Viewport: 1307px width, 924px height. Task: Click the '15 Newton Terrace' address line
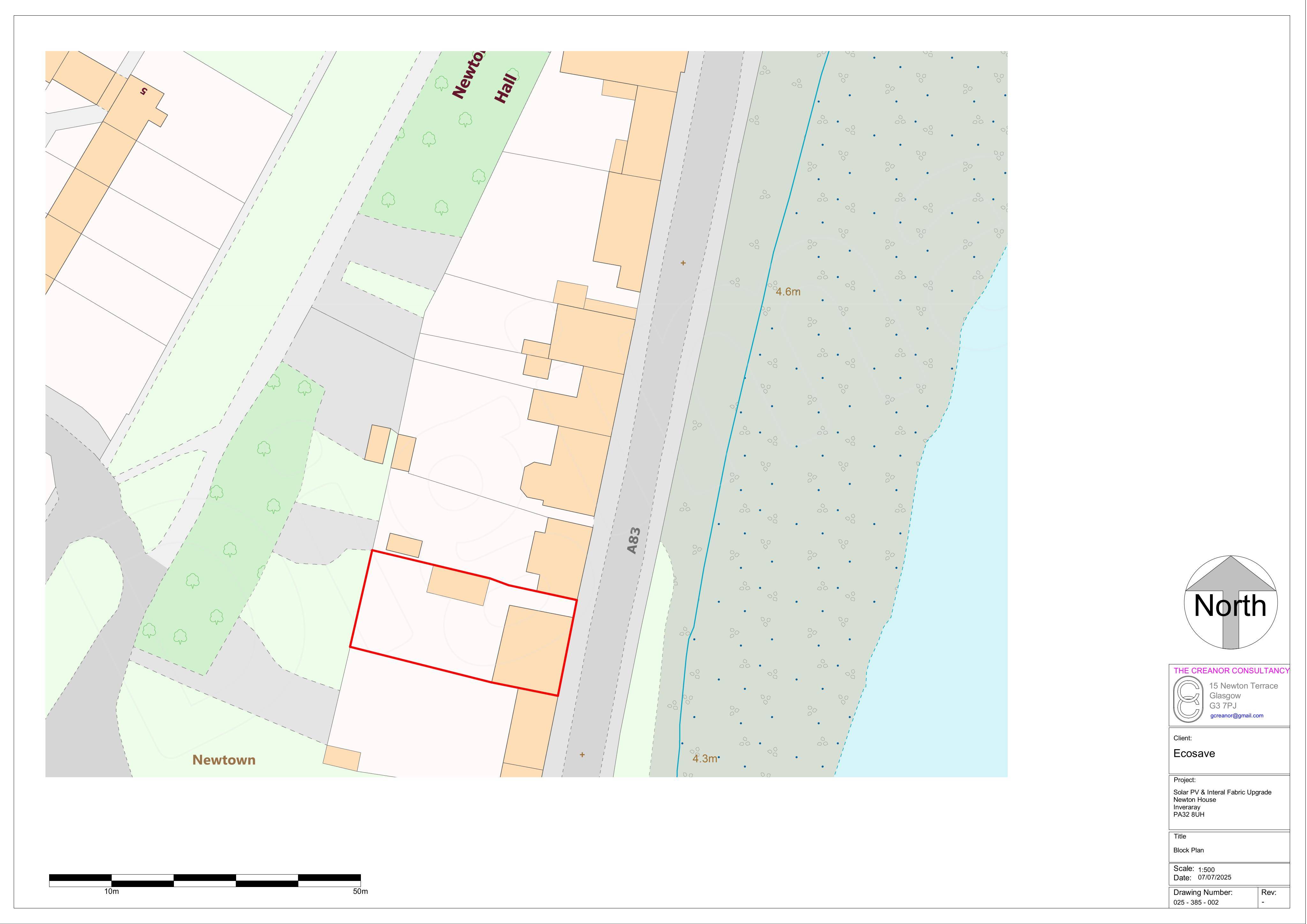click(1243, 686)
